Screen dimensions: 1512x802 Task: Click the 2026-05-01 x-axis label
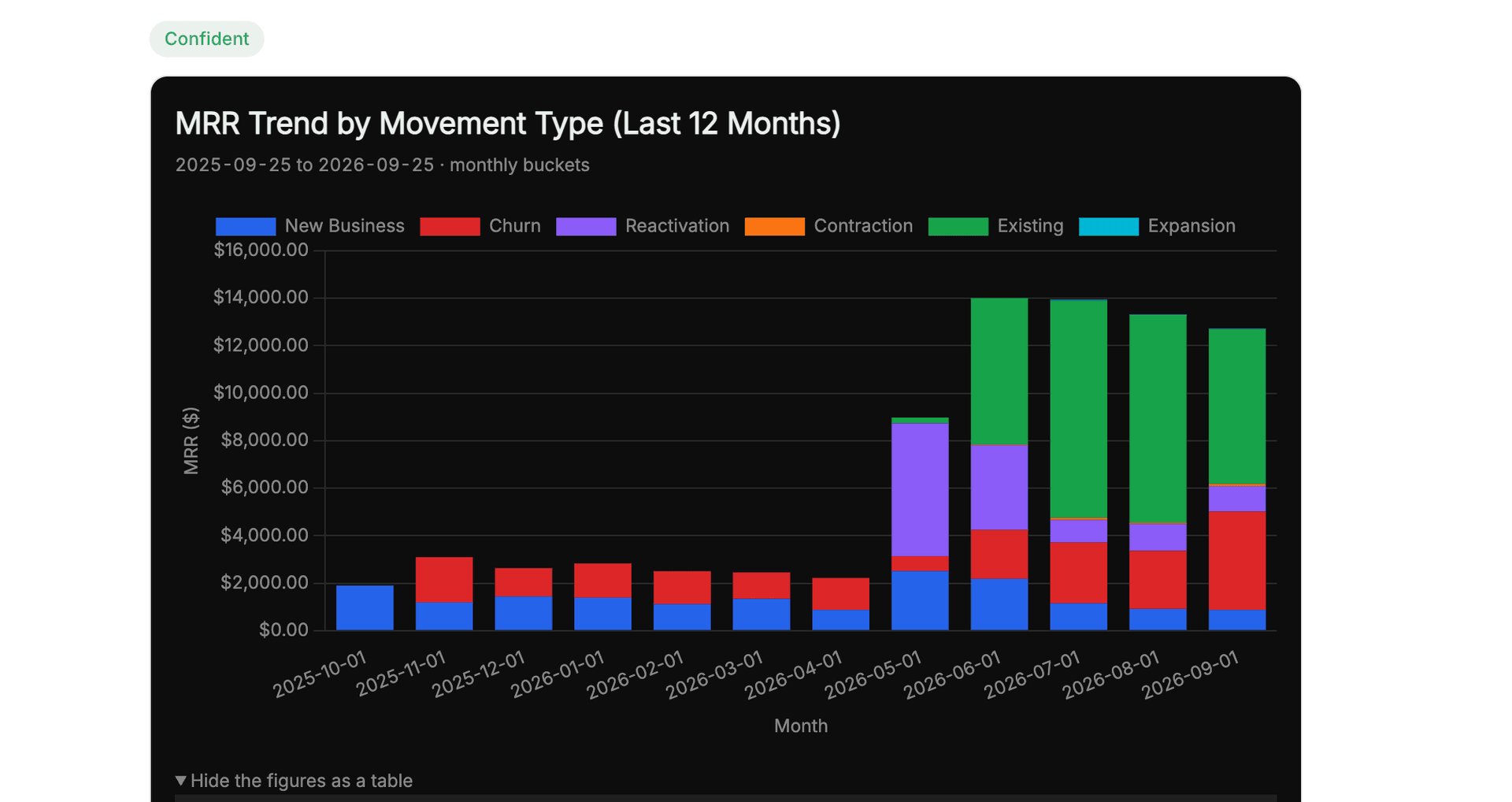(873, 674)
